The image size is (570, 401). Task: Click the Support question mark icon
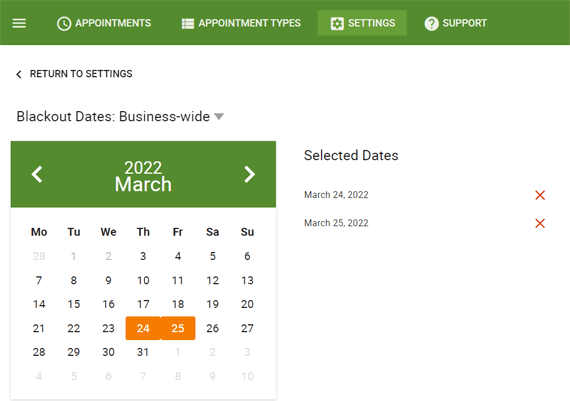[431, 24]
